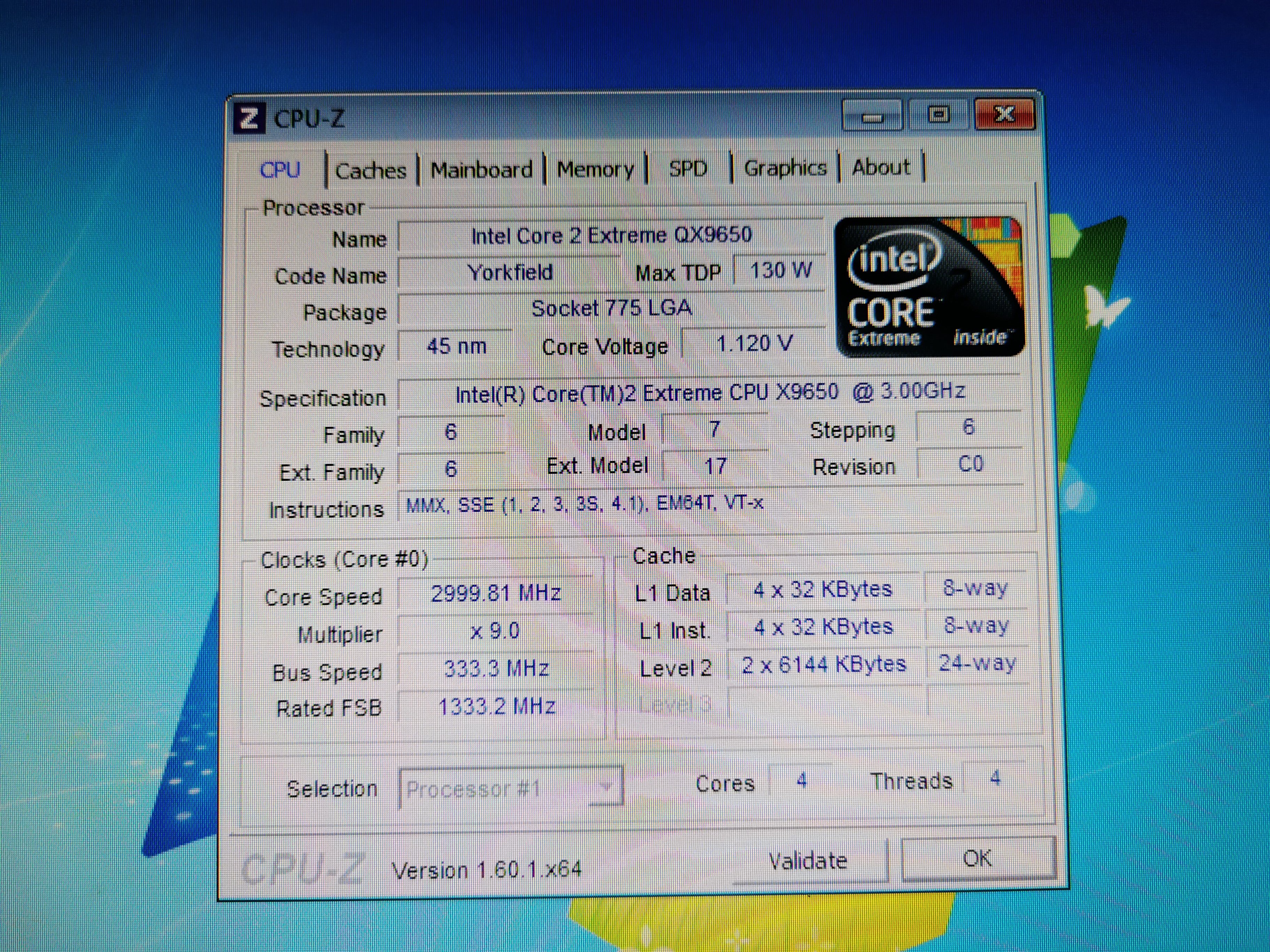Click the restore window button
Viewport: 1270px width, 952px height.
pyautogui.click(x=938, y=115)
